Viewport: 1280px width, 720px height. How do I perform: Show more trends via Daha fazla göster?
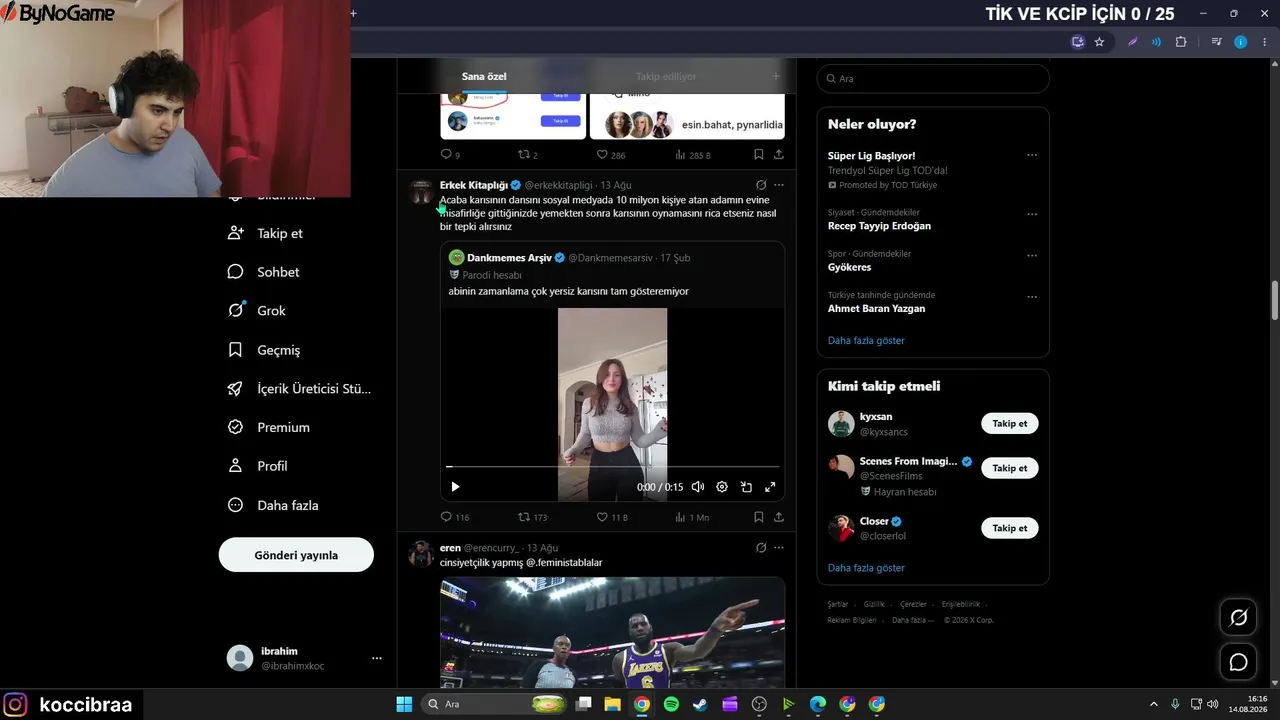point(866,340)
